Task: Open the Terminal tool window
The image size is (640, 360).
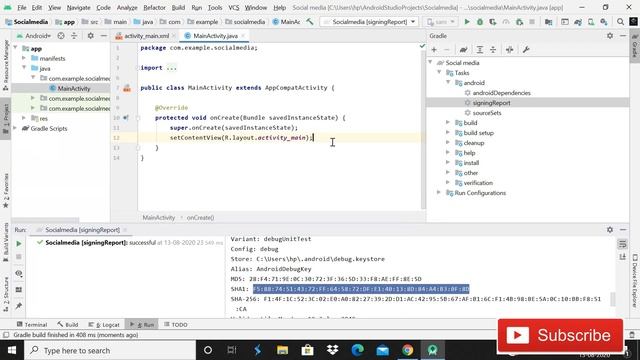Action: [x=32, y=325]
